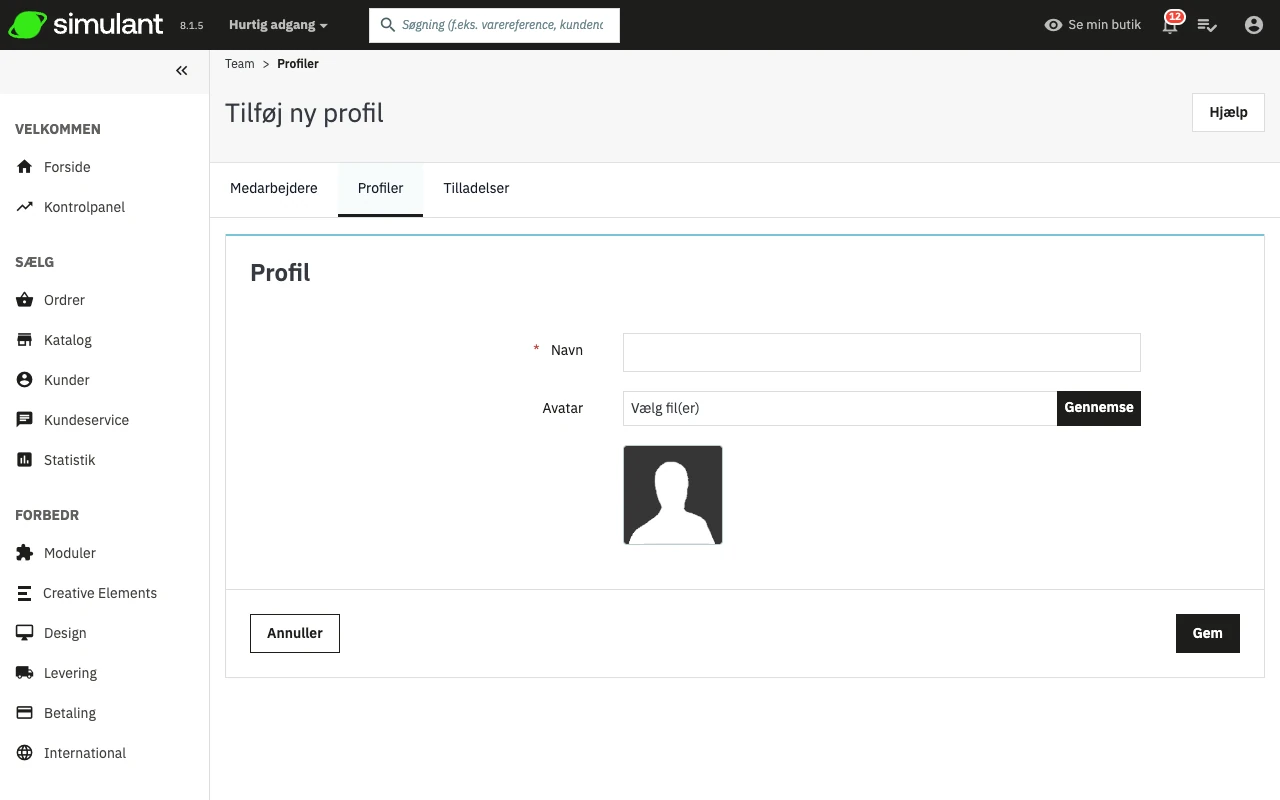The image size is (1280, 800).
Task: Click the user account avatar icon
Action: click(1253, 25)
